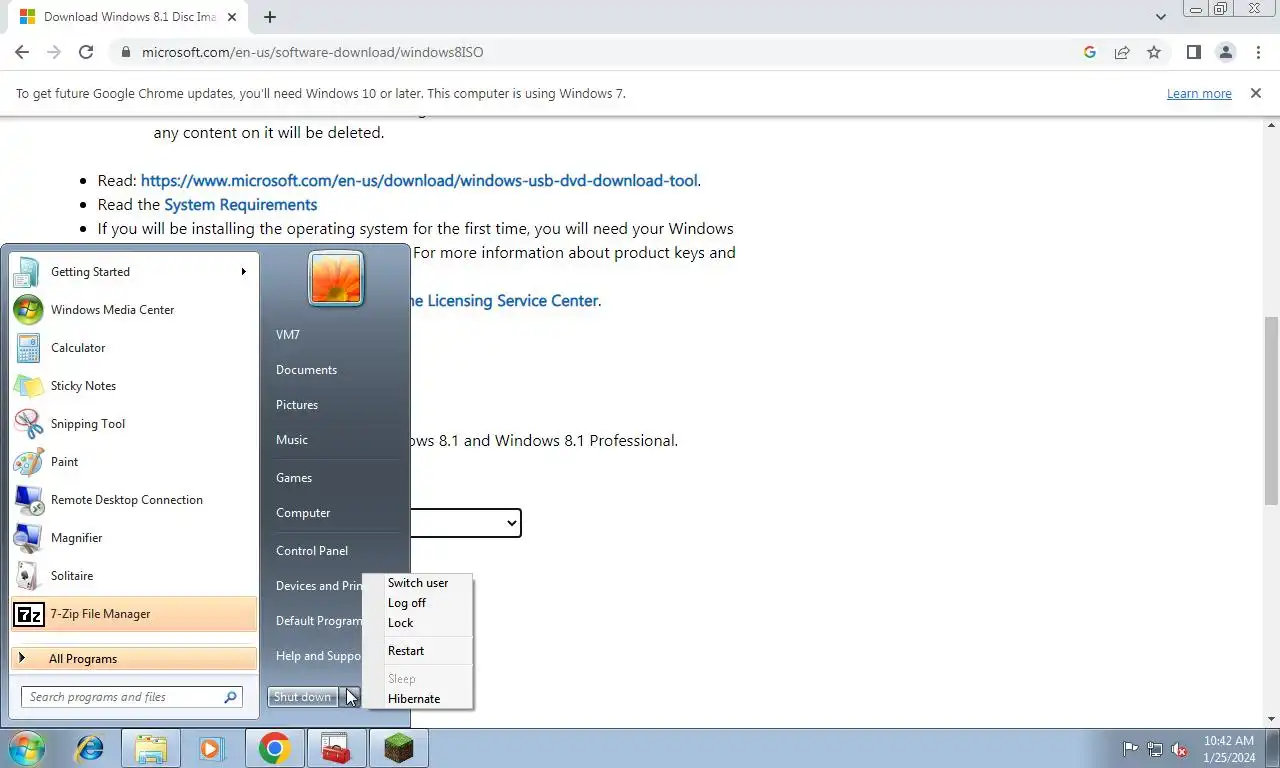The image size is (1280, 768).
Task: Dismiss the Chrome update notification
Action: tap(1255, 93)
